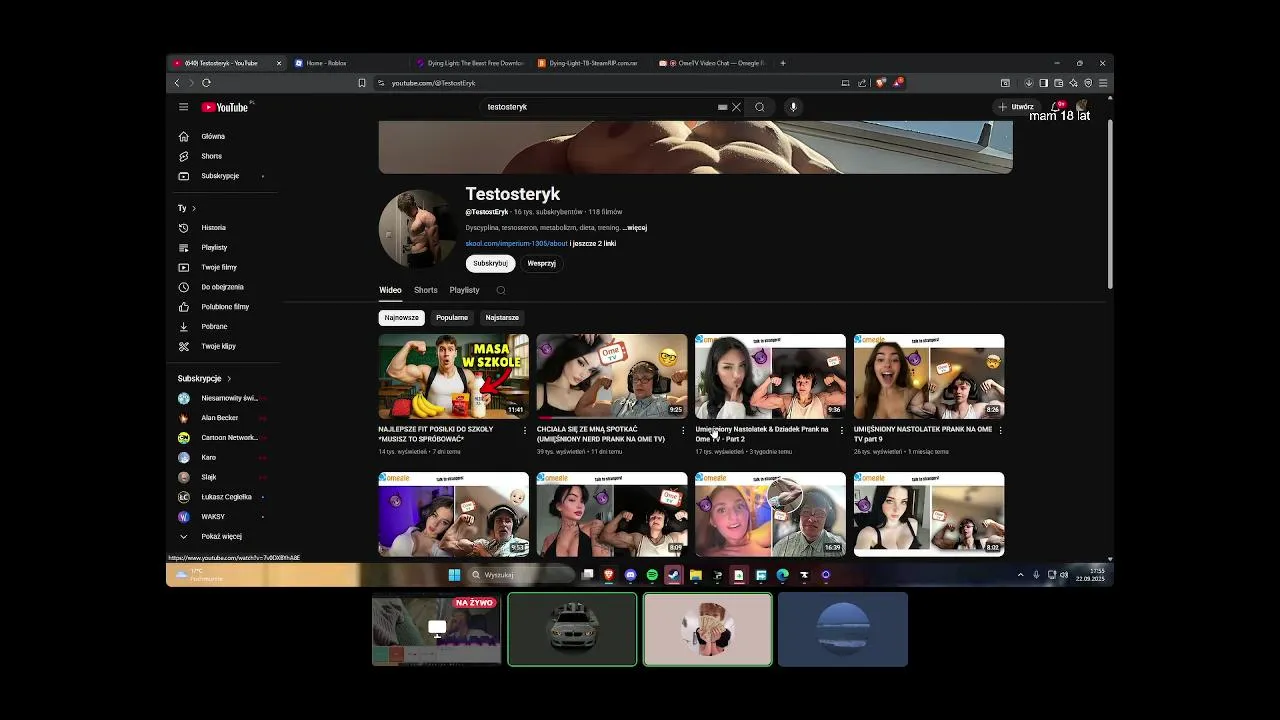This screenshot has height=720, width=1280.
Task: Open Alan Becker subscription channel
Action: [220, 418]
